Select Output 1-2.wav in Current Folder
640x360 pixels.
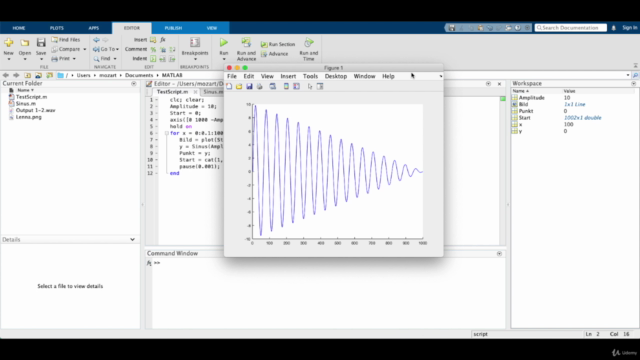(x=36, y=110)
